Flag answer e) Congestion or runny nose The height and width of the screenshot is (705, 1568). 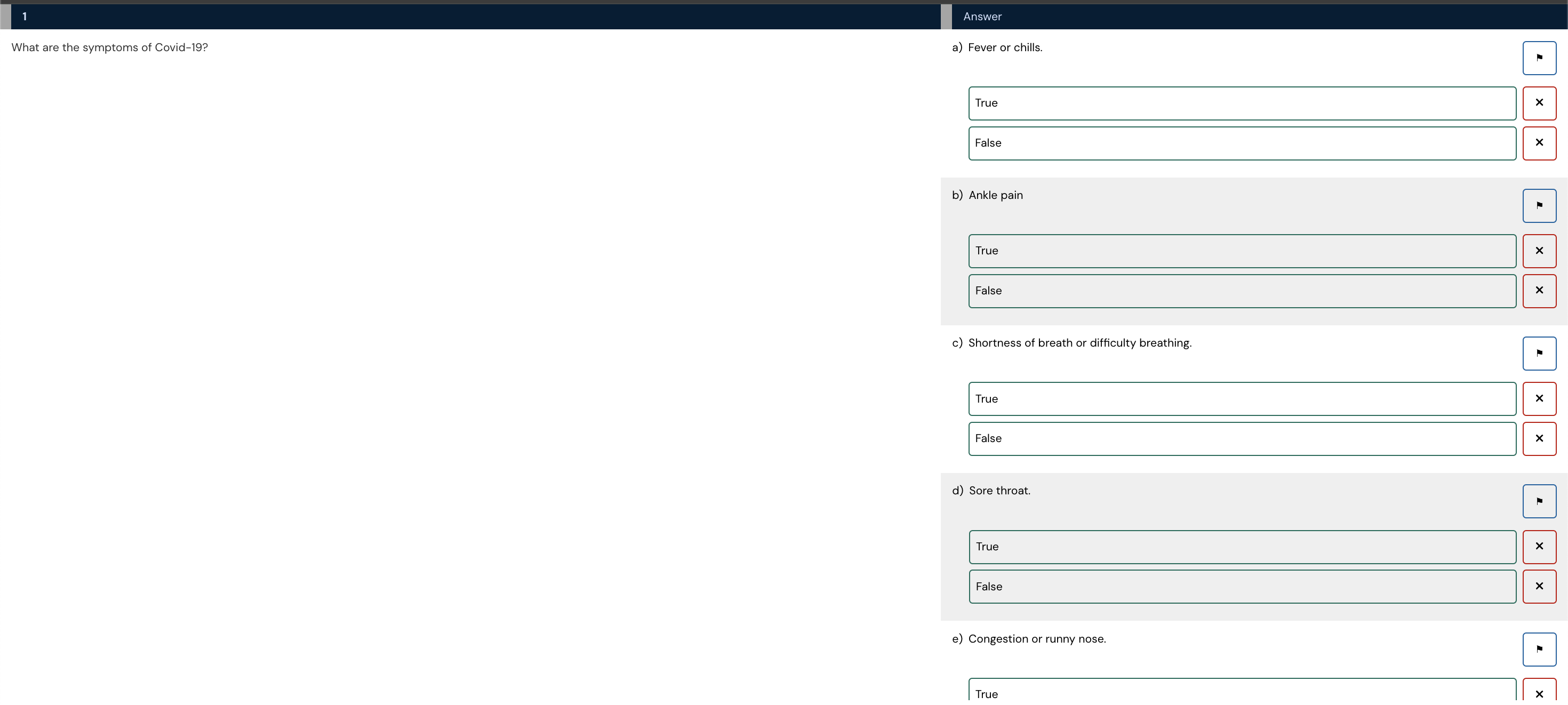point(1539,649)
